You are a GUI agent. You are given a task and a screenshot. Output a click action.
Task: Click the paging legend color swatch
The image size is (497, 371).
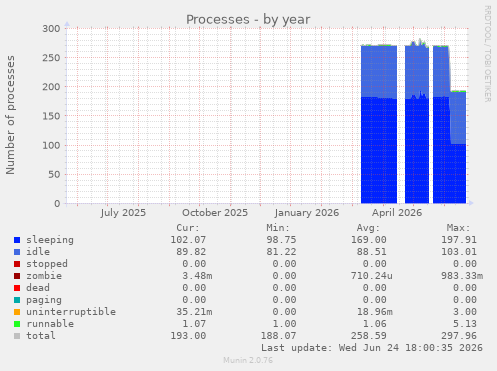point(17,300)
